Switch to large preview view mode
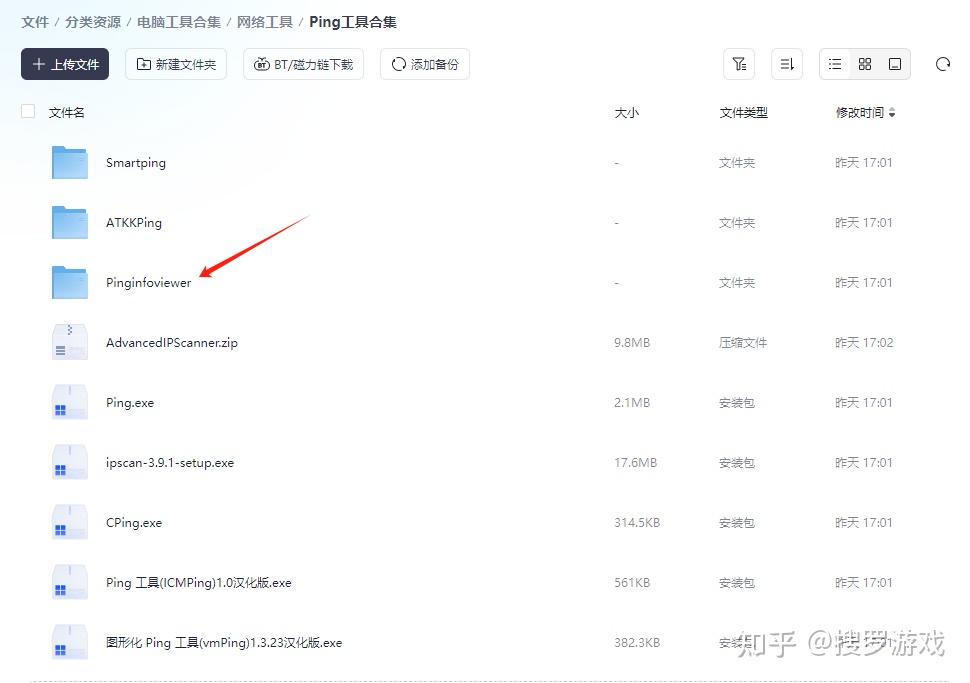 [895, 63]
